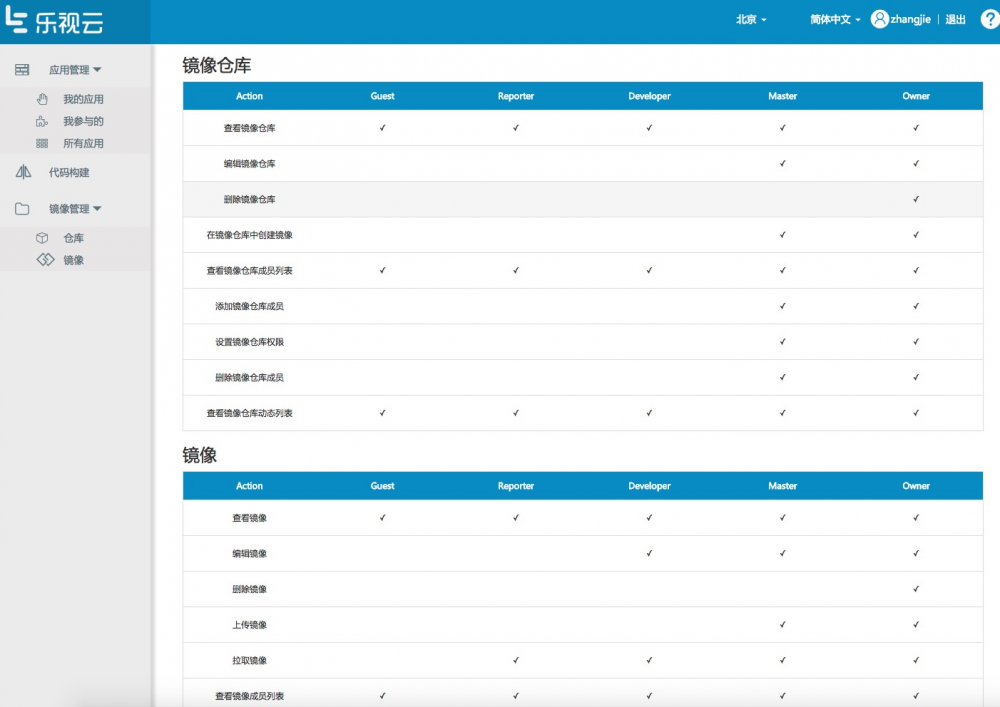Click 退出 to log out

(x=955, y=19)
